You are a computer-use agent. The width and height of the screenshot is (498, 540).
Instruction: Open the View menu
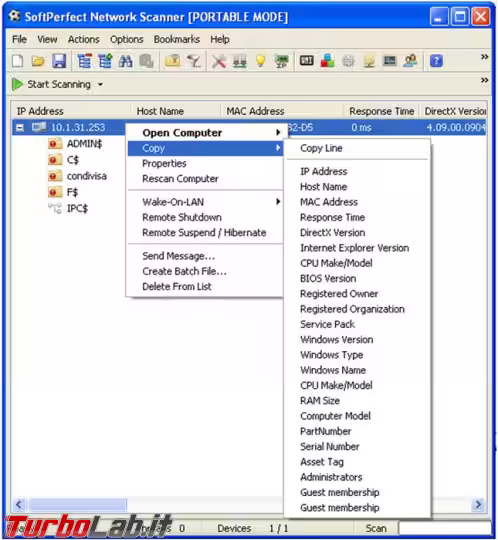47,39
